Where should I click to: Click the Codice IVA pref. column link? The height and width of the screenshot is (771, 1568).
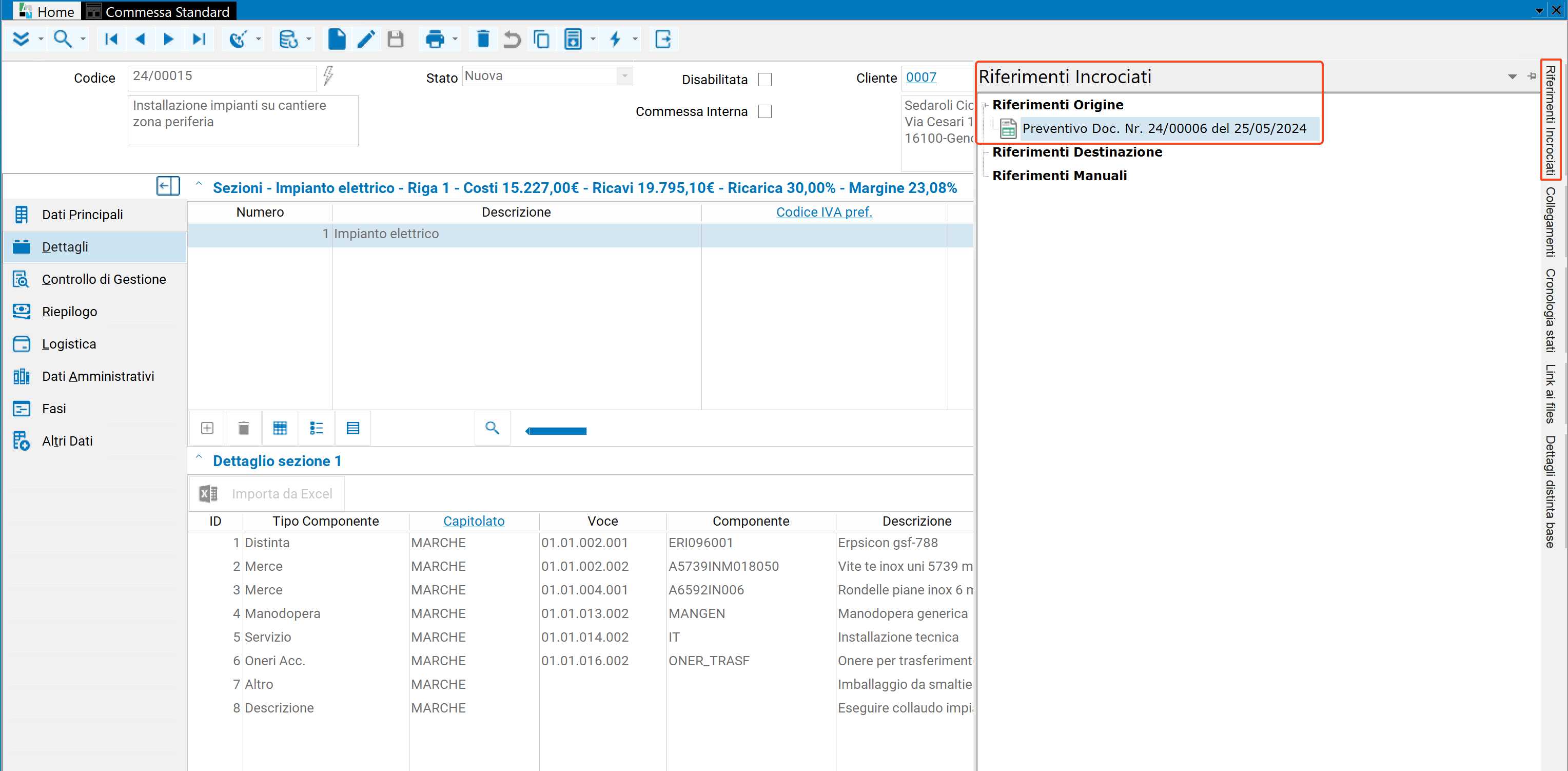(824, 212)
